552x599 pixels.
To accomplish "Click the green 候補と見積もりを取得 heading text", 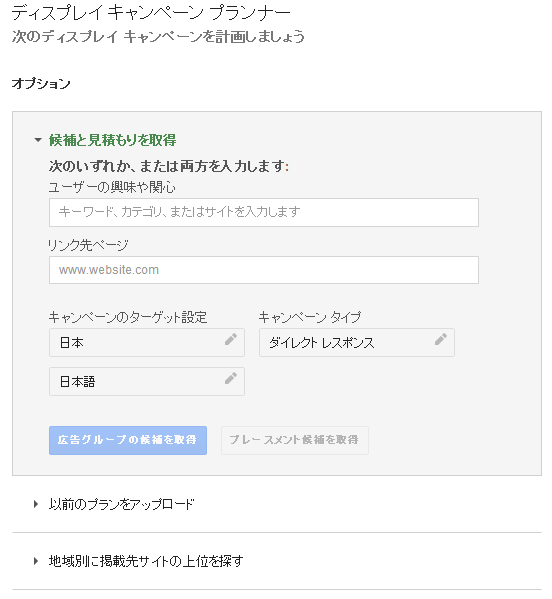I will 112,140.
